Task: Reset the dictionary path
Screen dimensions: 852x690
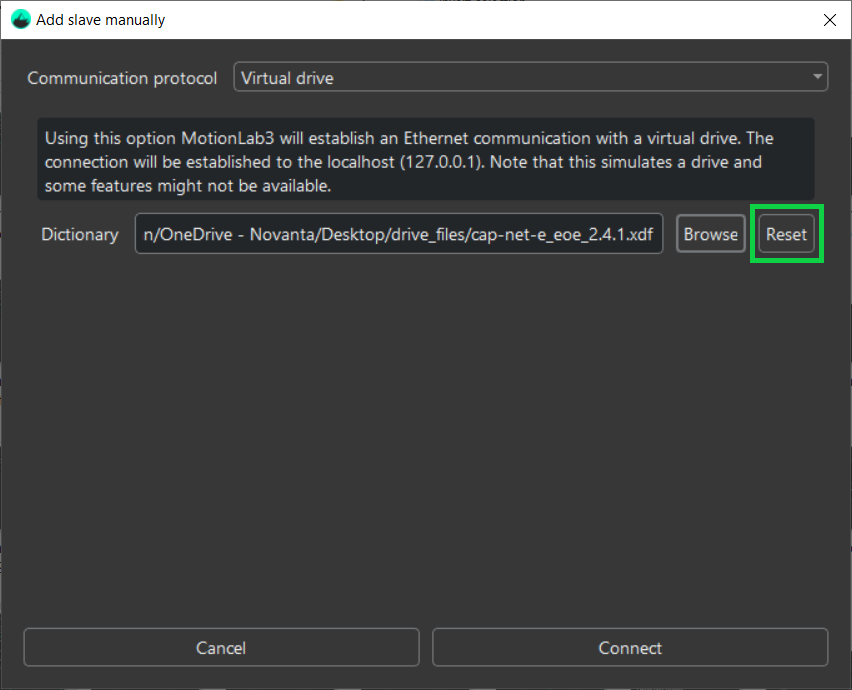Action: [x=786, y=234]
